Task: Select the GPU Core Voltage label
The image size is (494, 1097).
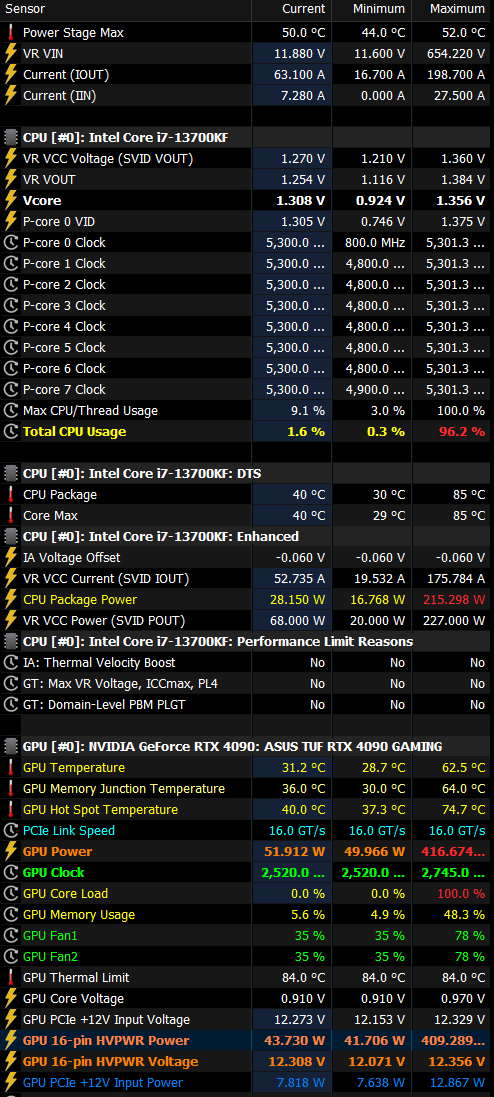Action: [73, 998]
